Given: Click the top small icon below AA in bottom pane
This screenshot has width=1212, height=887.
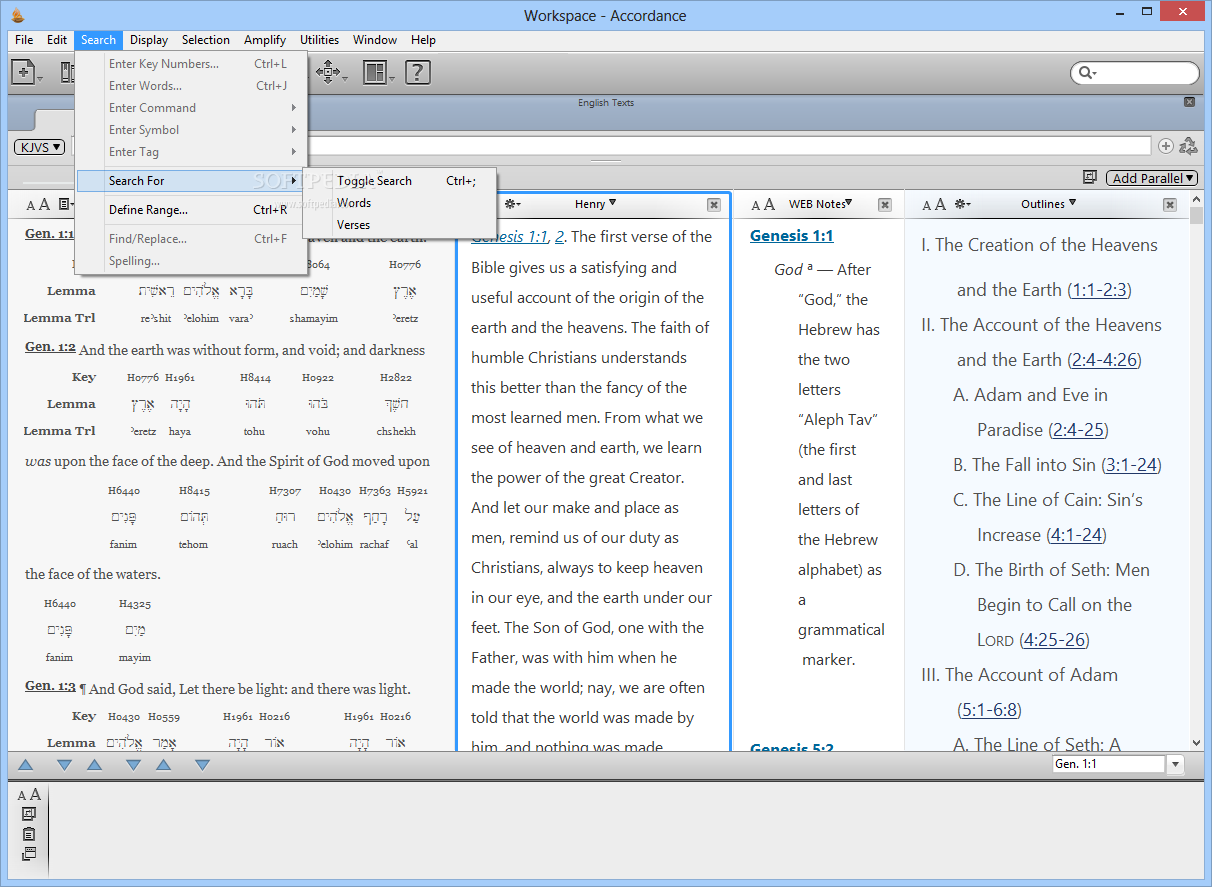Looking at the screenshot, I should 29,814.
